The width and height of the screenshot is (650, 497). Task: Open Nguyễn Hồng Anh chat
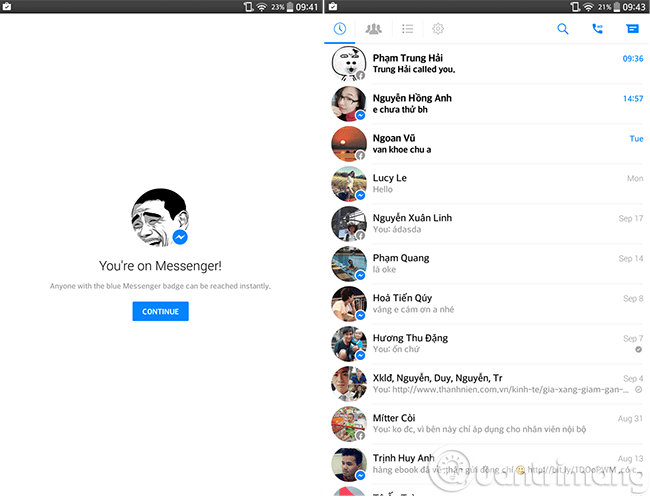(487, 104)
